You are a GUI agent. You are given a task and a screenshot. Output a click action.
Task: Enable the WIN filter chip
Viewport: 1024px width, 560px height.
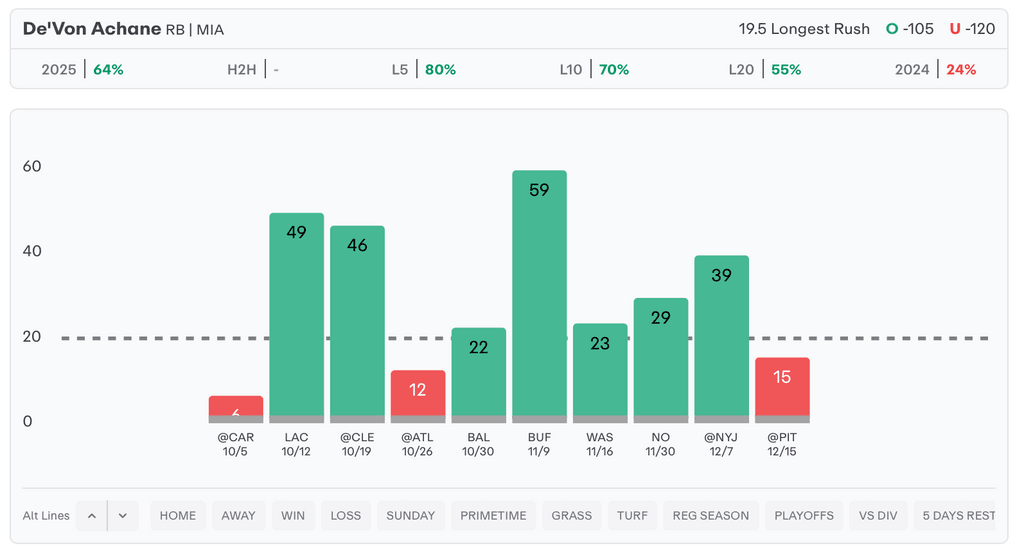pyautogui.click(x=293, y=516)
